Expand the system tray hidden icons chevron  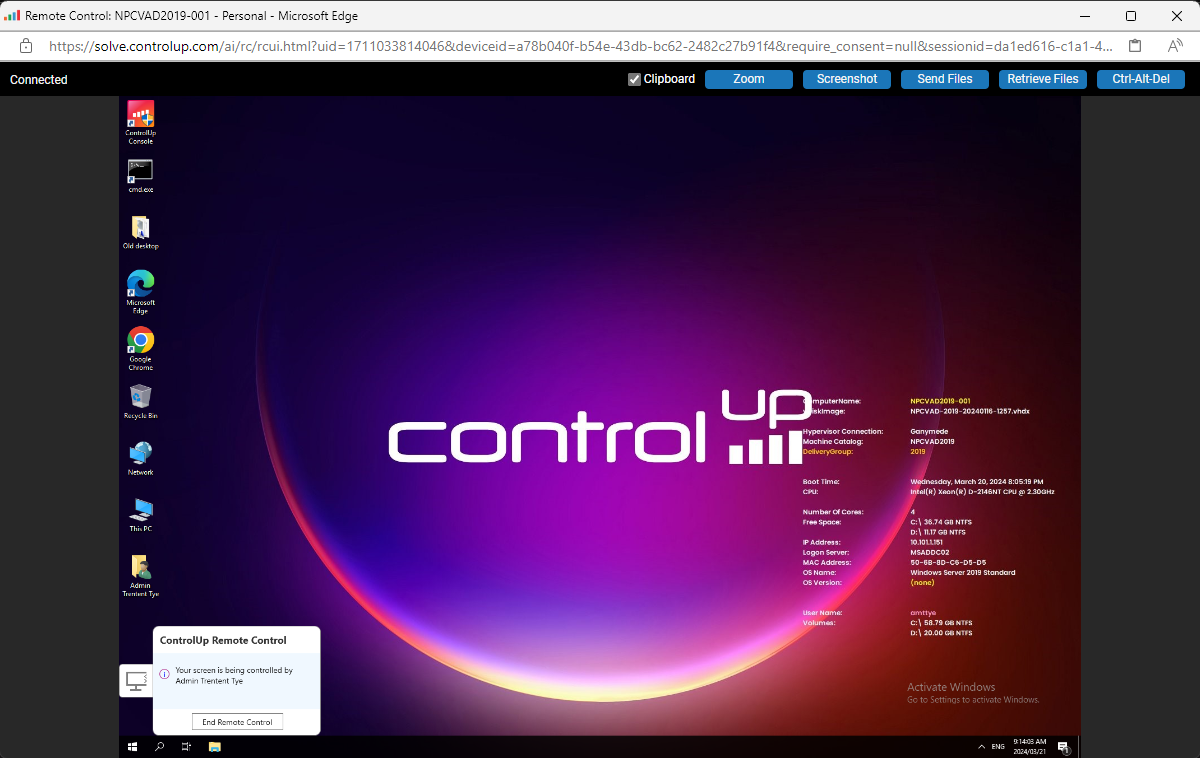point(980,747)
